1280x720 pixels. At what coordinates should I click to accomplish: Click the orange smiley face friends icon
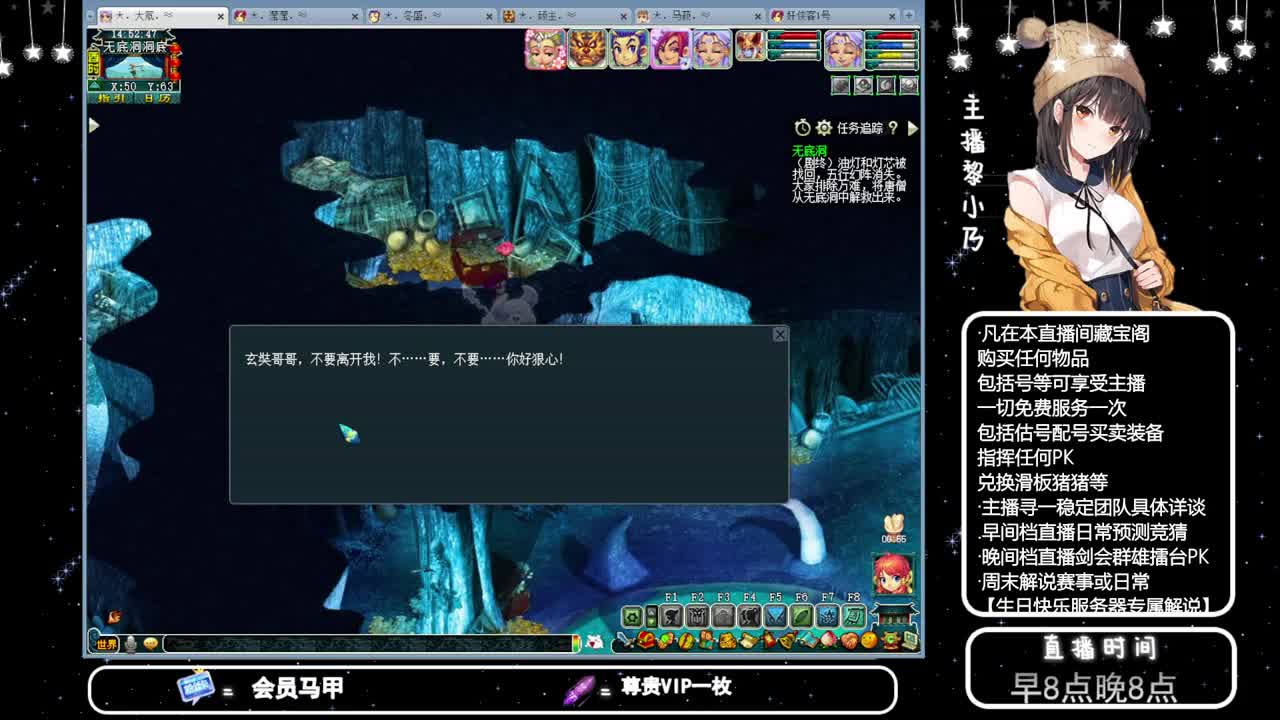[868, 641]
